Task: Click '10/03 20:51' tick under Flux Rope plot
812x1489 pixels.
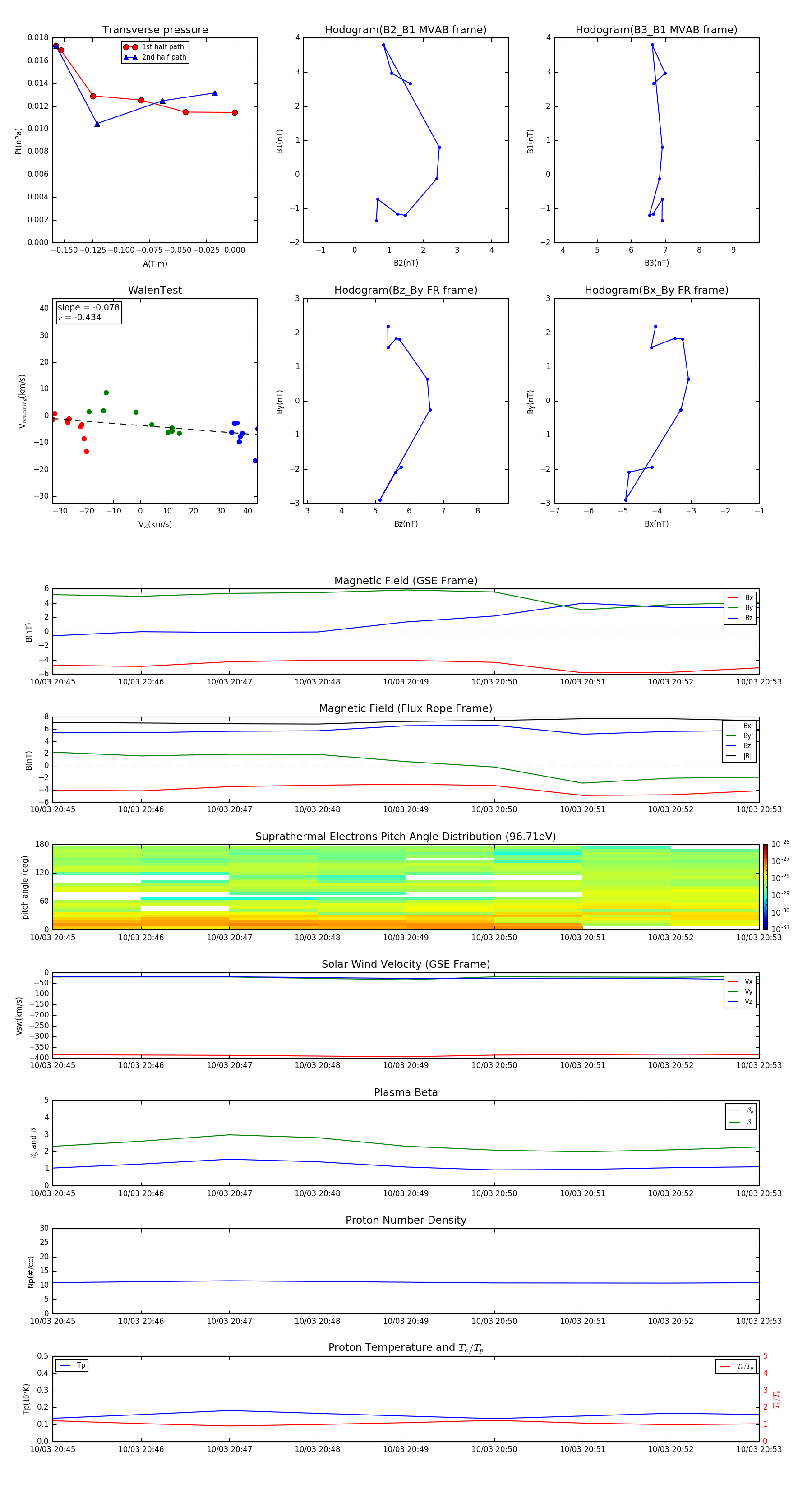Action: (x=582, y=810)
